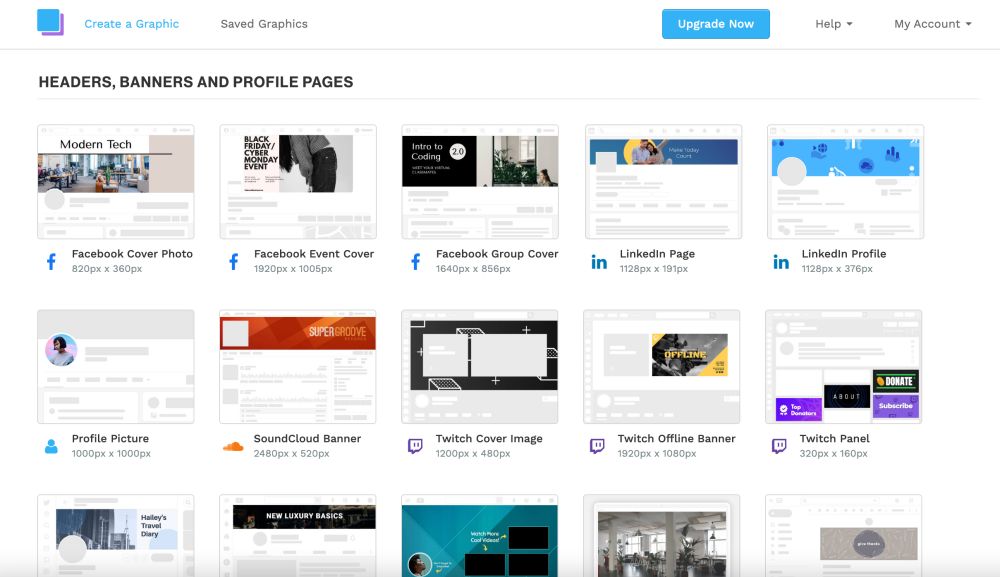Click the Twitch icon beside Twitch Panel
Image resolution: width=1000 pixels, height=577 pixels.
780,446
